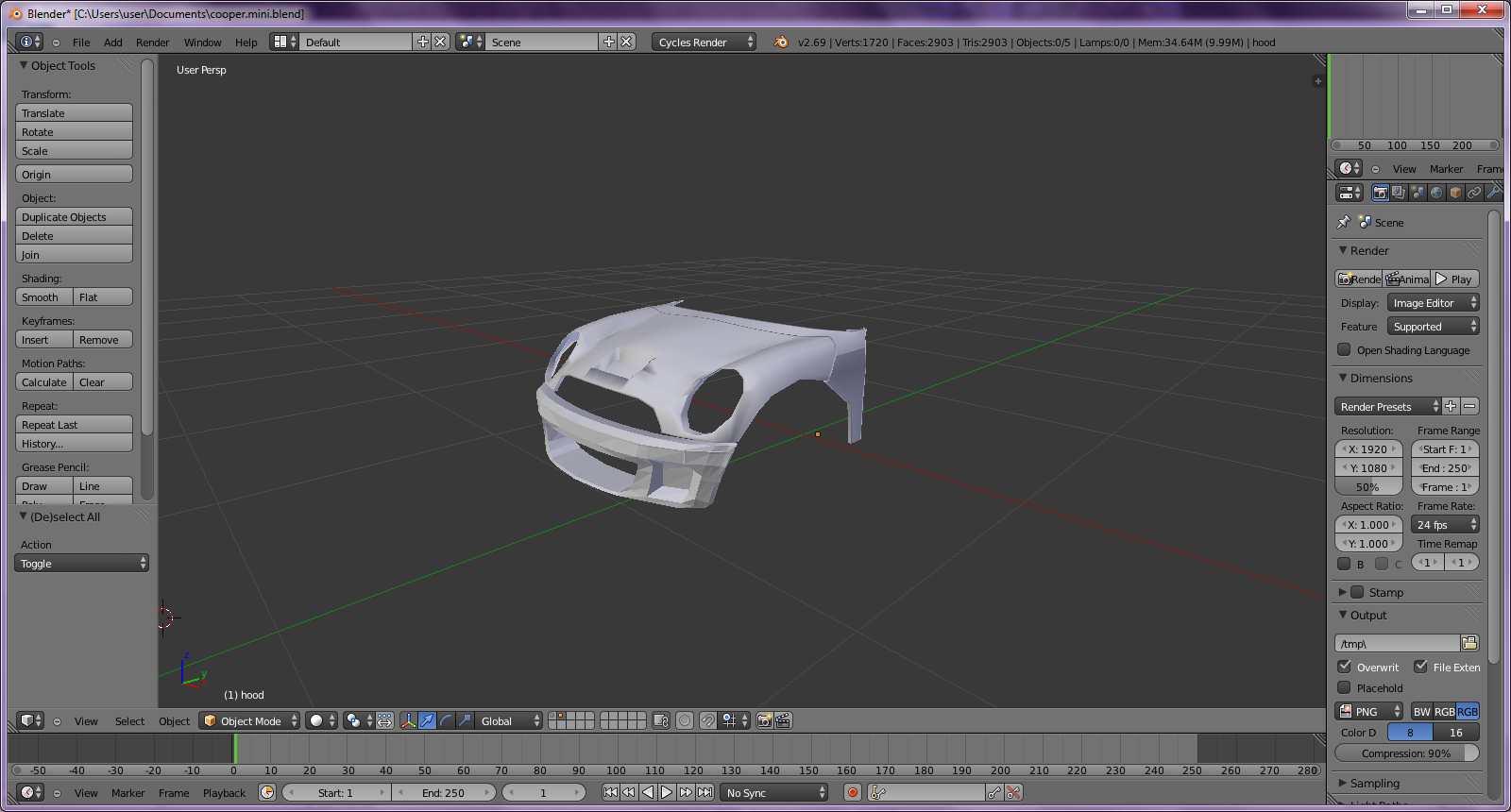
Task: Set color depth to 16
Action: tap(1456, 732)
